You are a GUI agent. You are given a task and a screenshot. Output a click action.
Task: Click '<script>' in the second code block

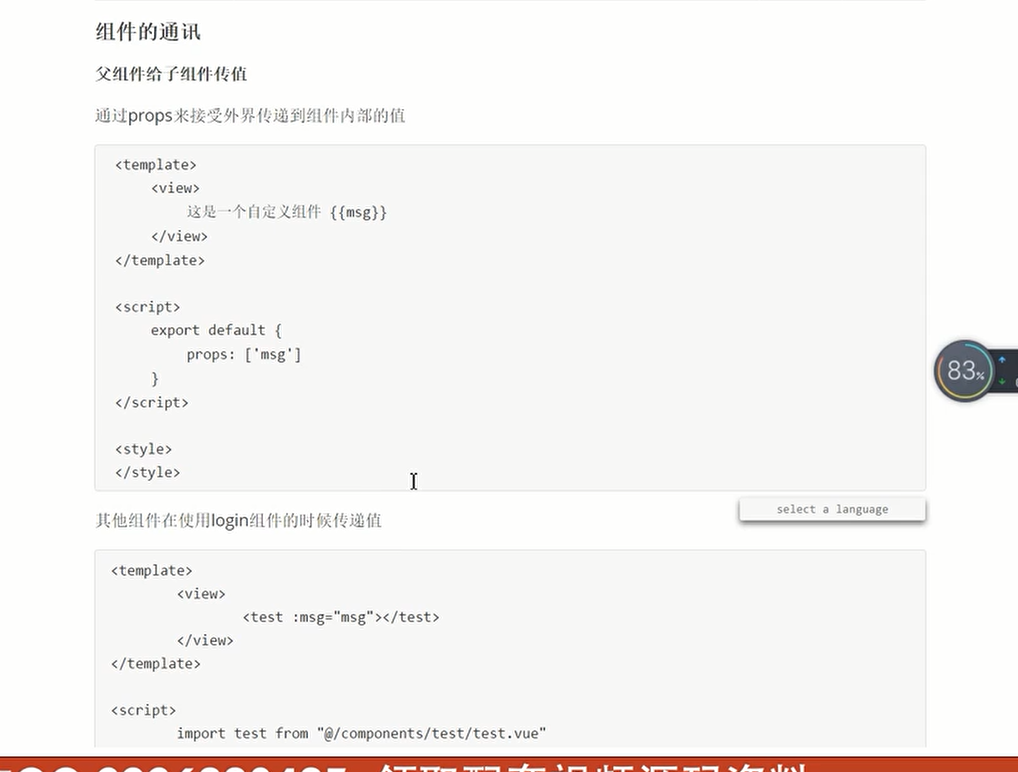(143, 710)
